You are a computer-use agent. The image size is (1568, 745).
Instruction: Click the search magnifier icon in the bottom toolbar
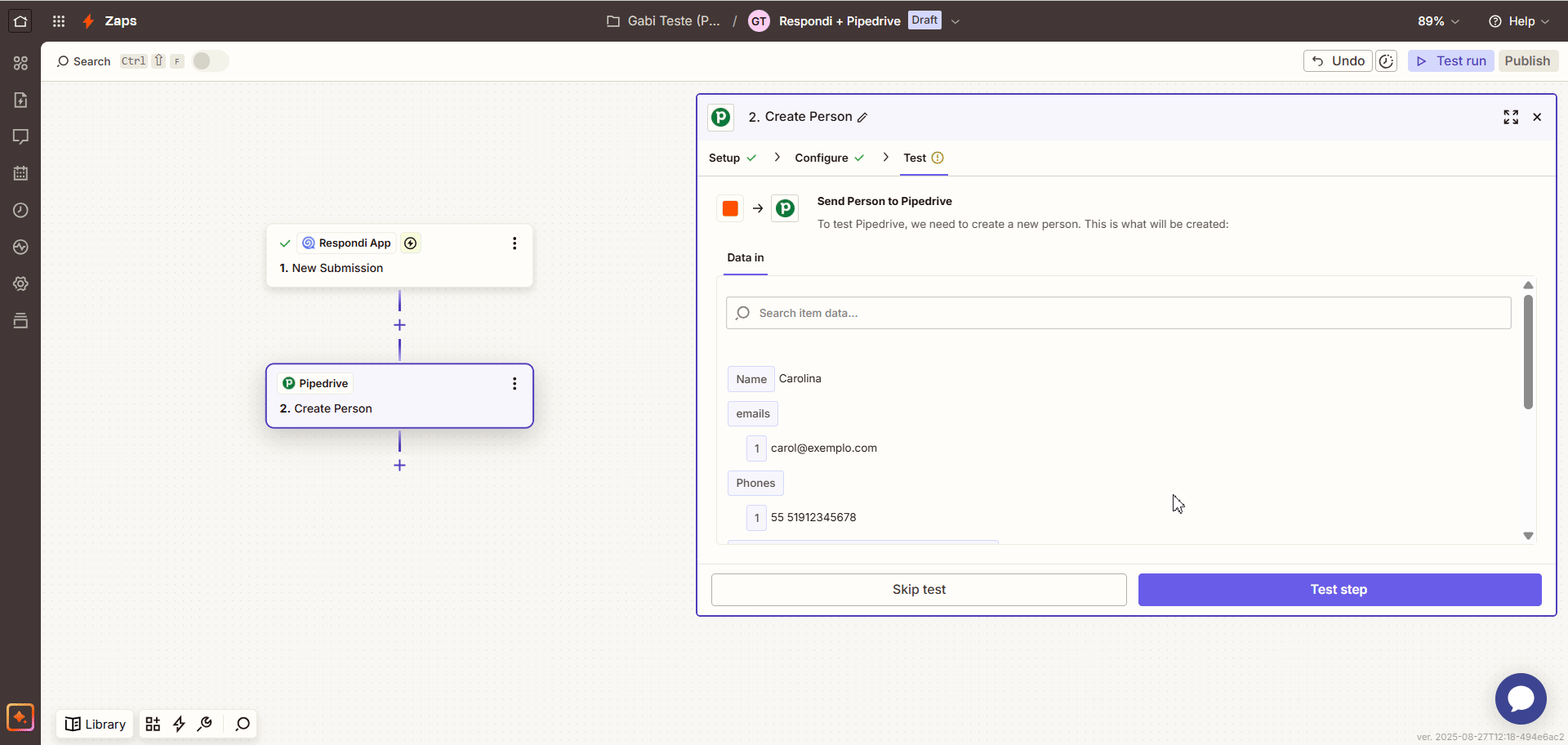tap(243, 724)
